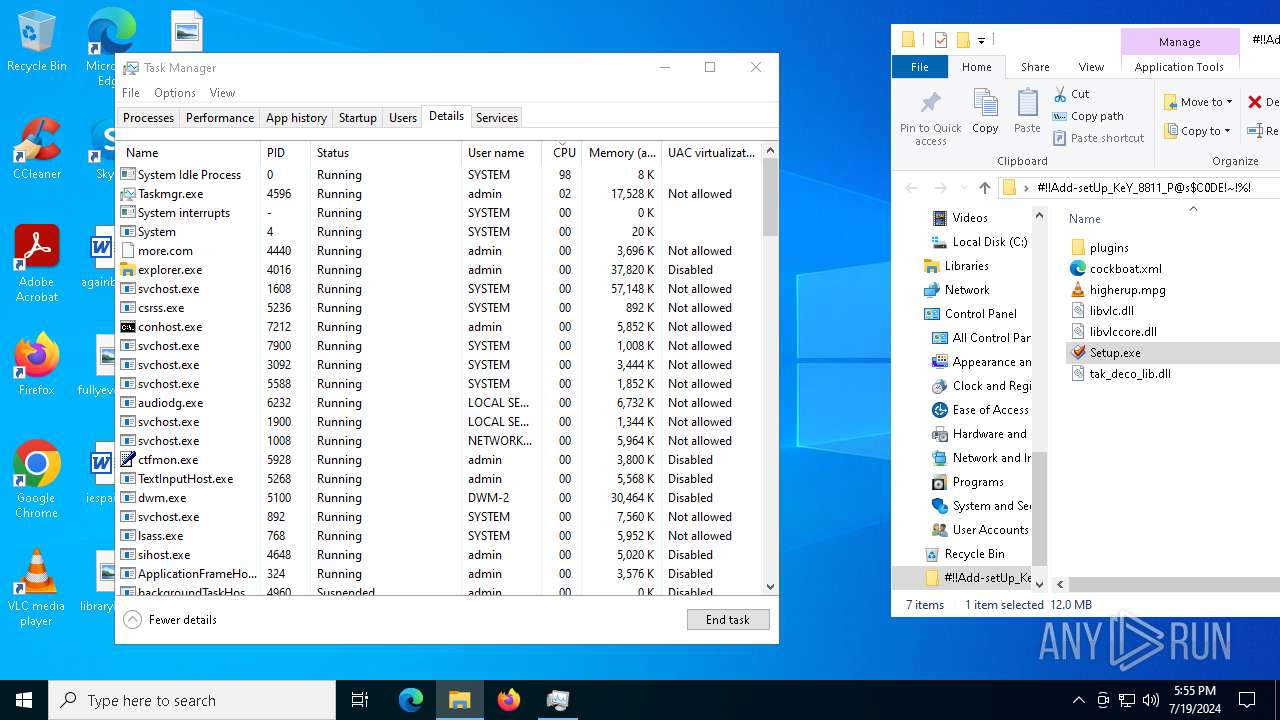Select libvlc.dll in file list
Image resolution: width=1280 pixels, height=720 pixels.
1111,310
